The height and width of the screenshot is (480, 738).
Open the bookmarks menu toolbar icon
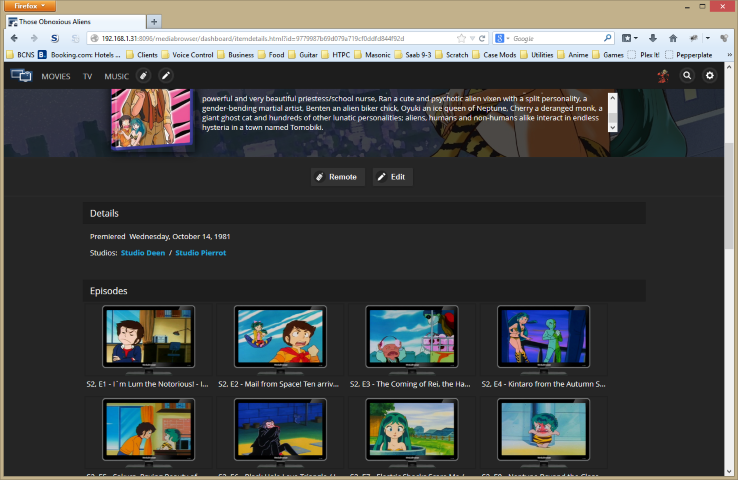tap(630, 38)
